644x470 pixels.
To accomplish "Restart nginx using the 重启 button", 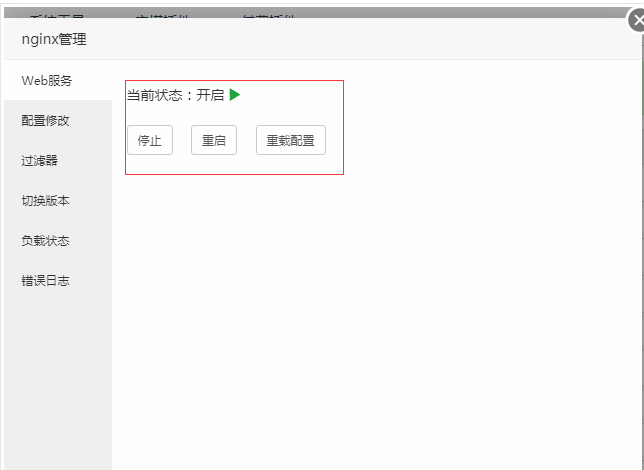I will (214, 140).
